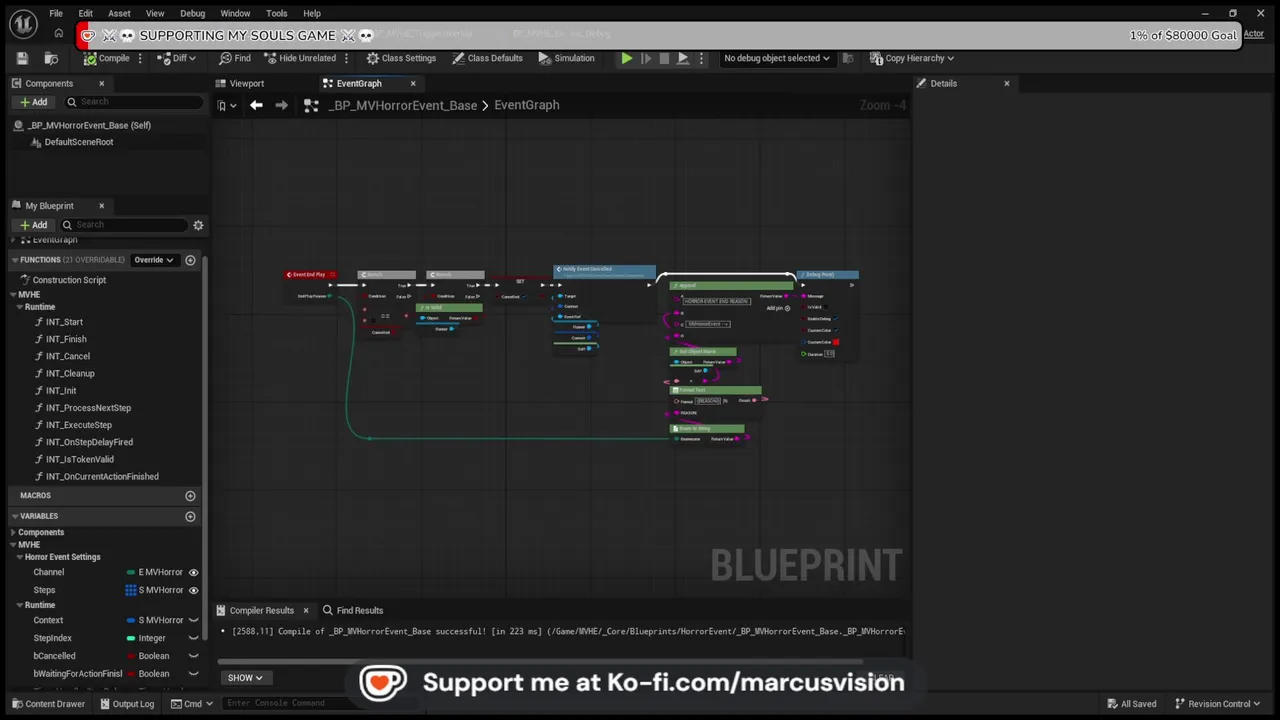Search My Blueprint input field
Image resolution: width=1280 pixels, height=720 pixels.
pos(124,225)
